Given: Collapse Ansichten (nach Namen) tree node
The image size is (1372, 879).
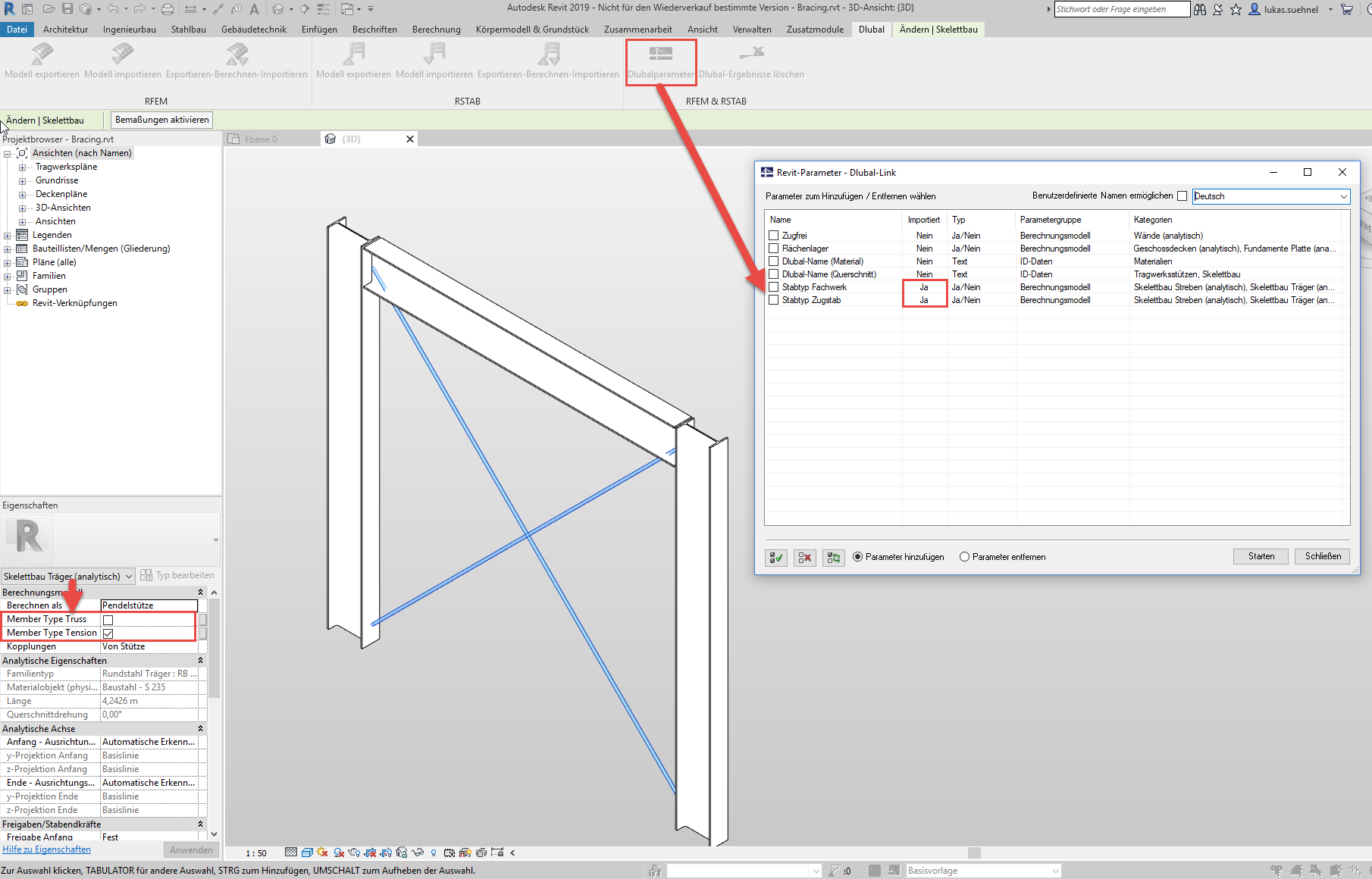Looking at the screenshot, I should pyautogui.click(x=7, y=154).
